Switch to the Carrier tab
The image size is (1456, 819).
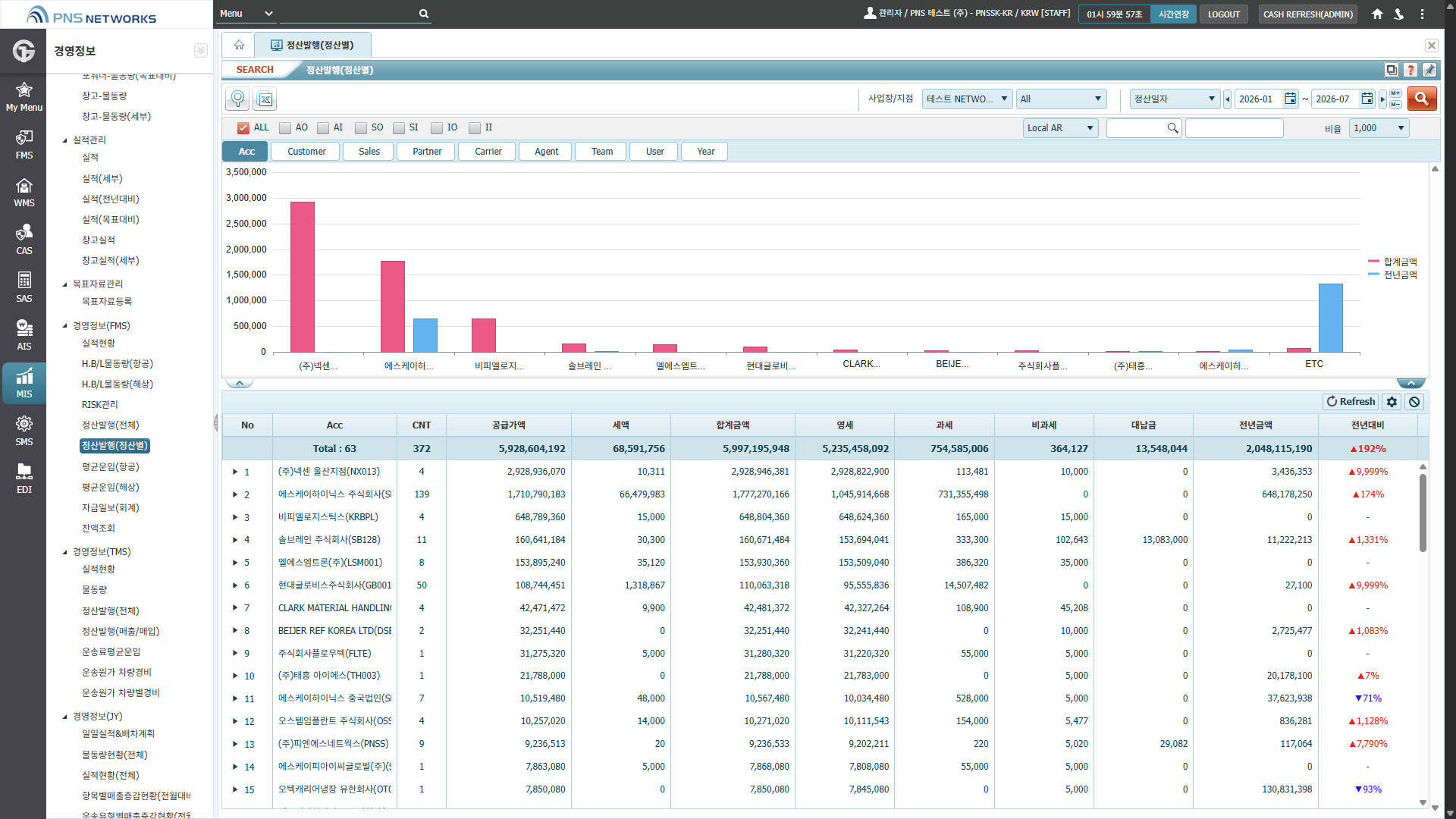(x=488, y=152)
